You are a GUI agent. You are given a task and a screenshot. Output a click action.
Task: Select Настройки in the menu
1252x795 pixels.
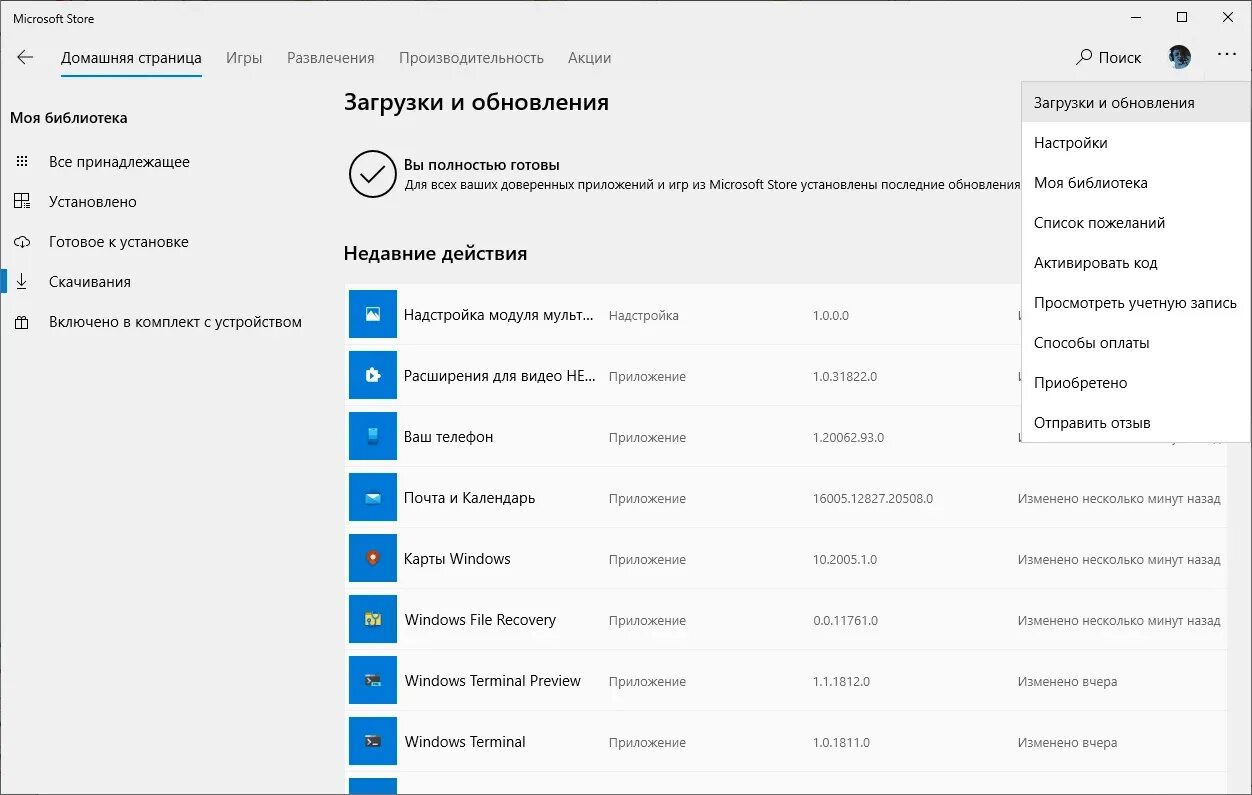(1136, 142)
